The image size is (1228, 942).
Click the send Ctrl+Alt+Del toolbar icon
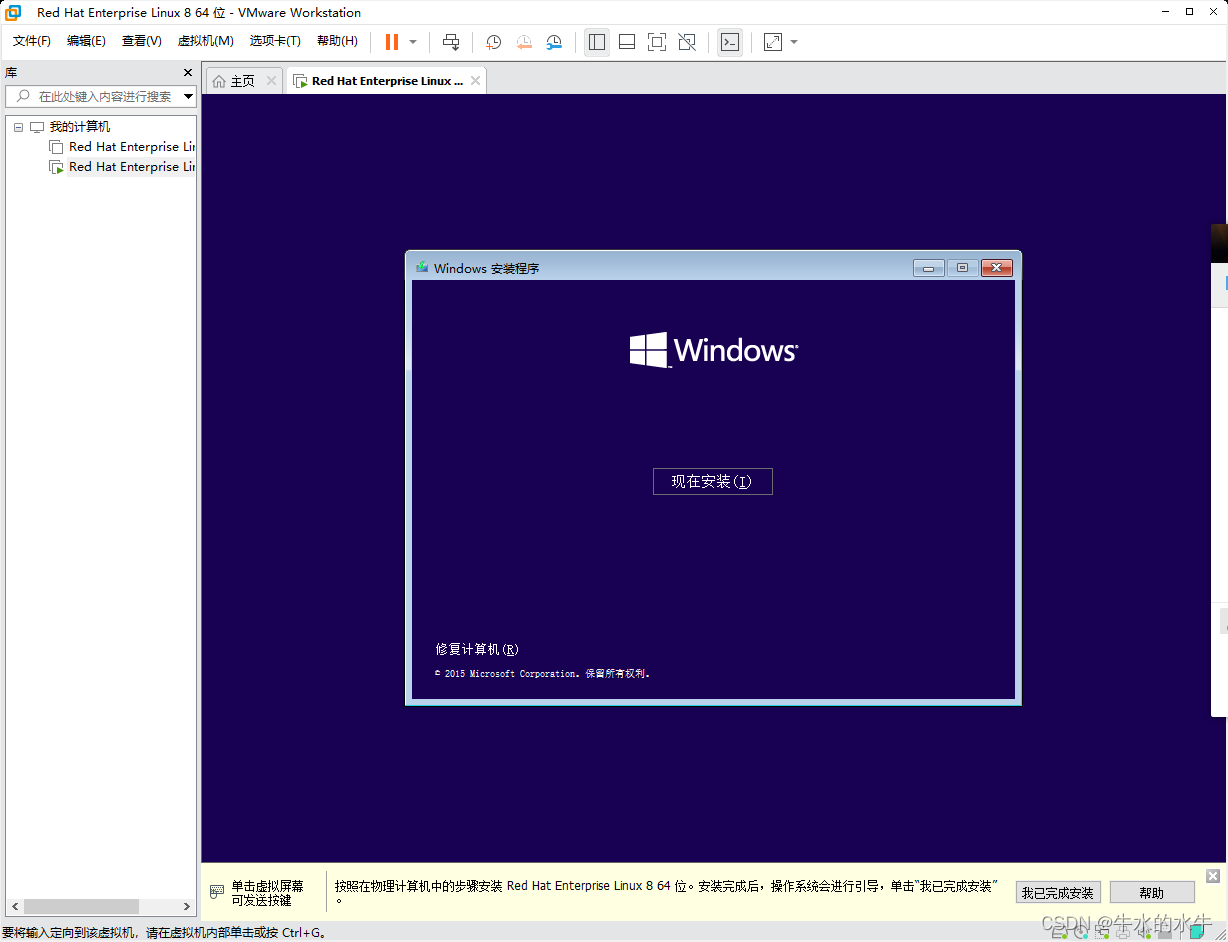(451, 42)
